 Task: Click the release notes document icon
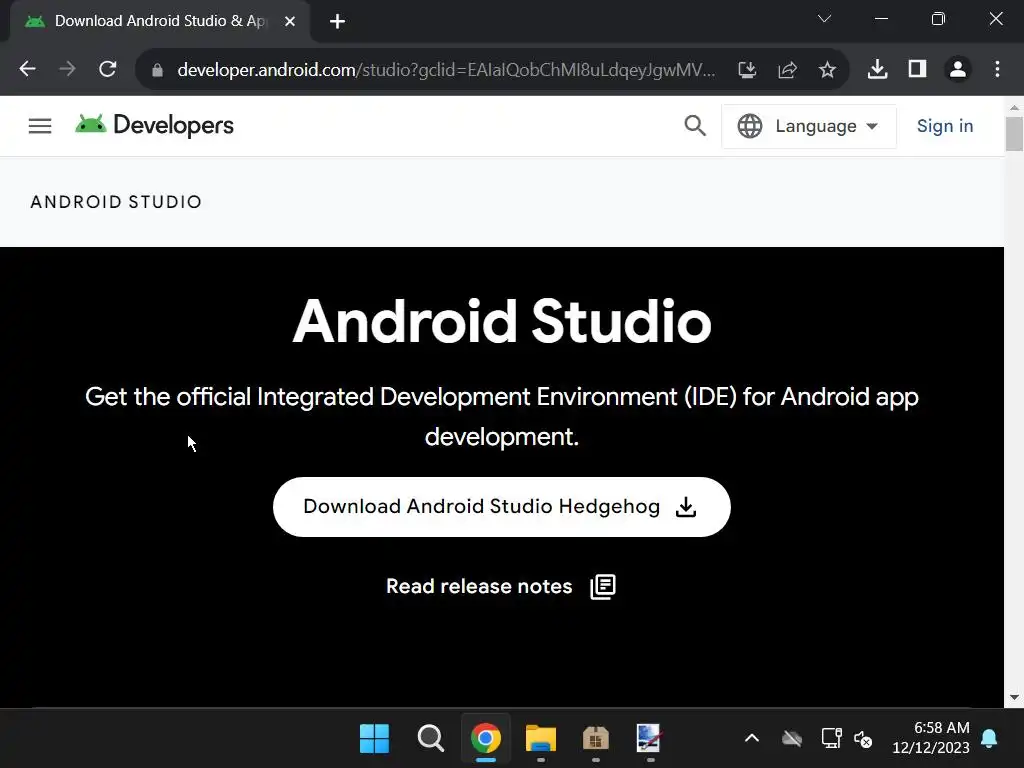603,586
